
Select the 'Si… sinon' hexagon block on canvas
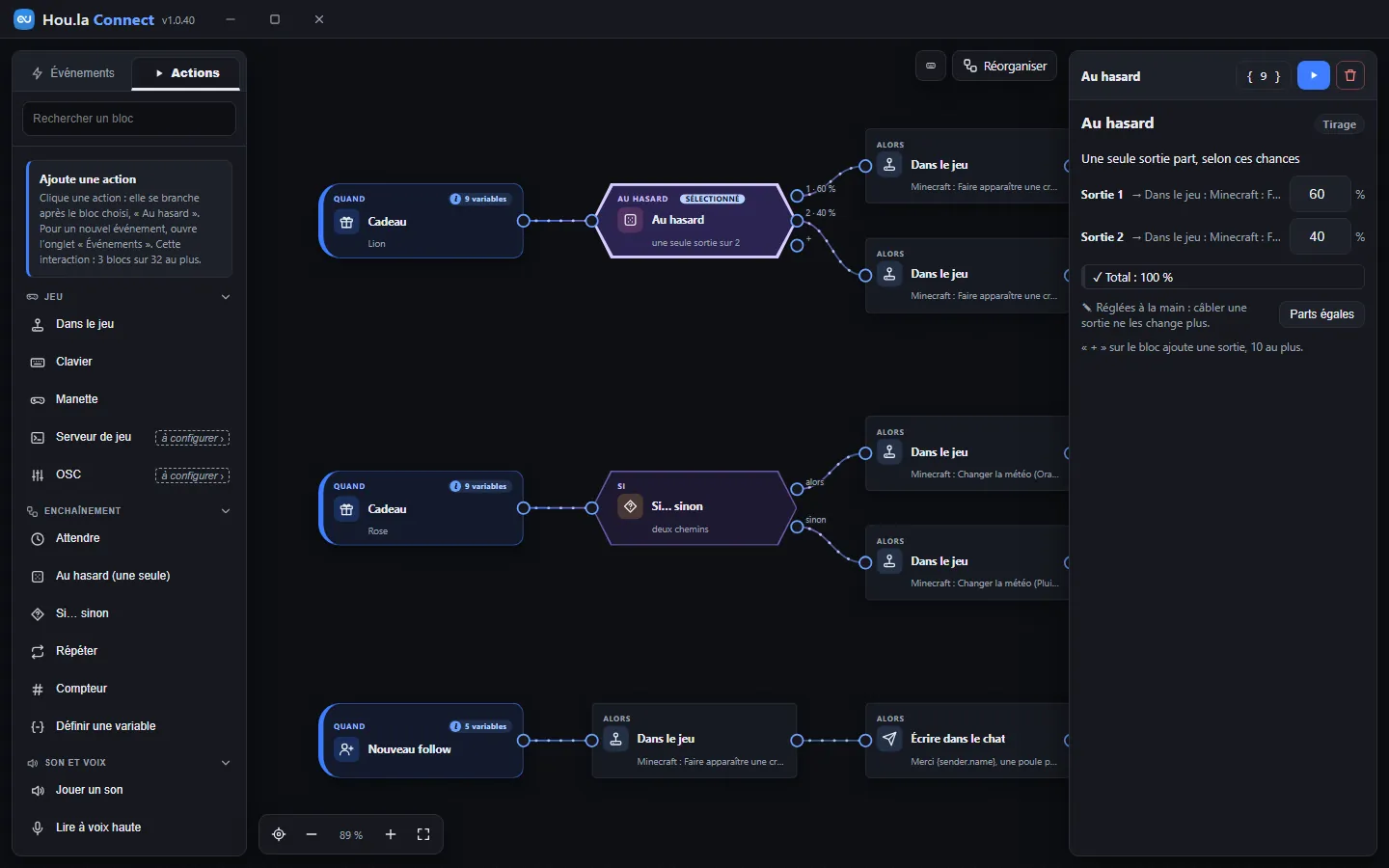(694, 508)
